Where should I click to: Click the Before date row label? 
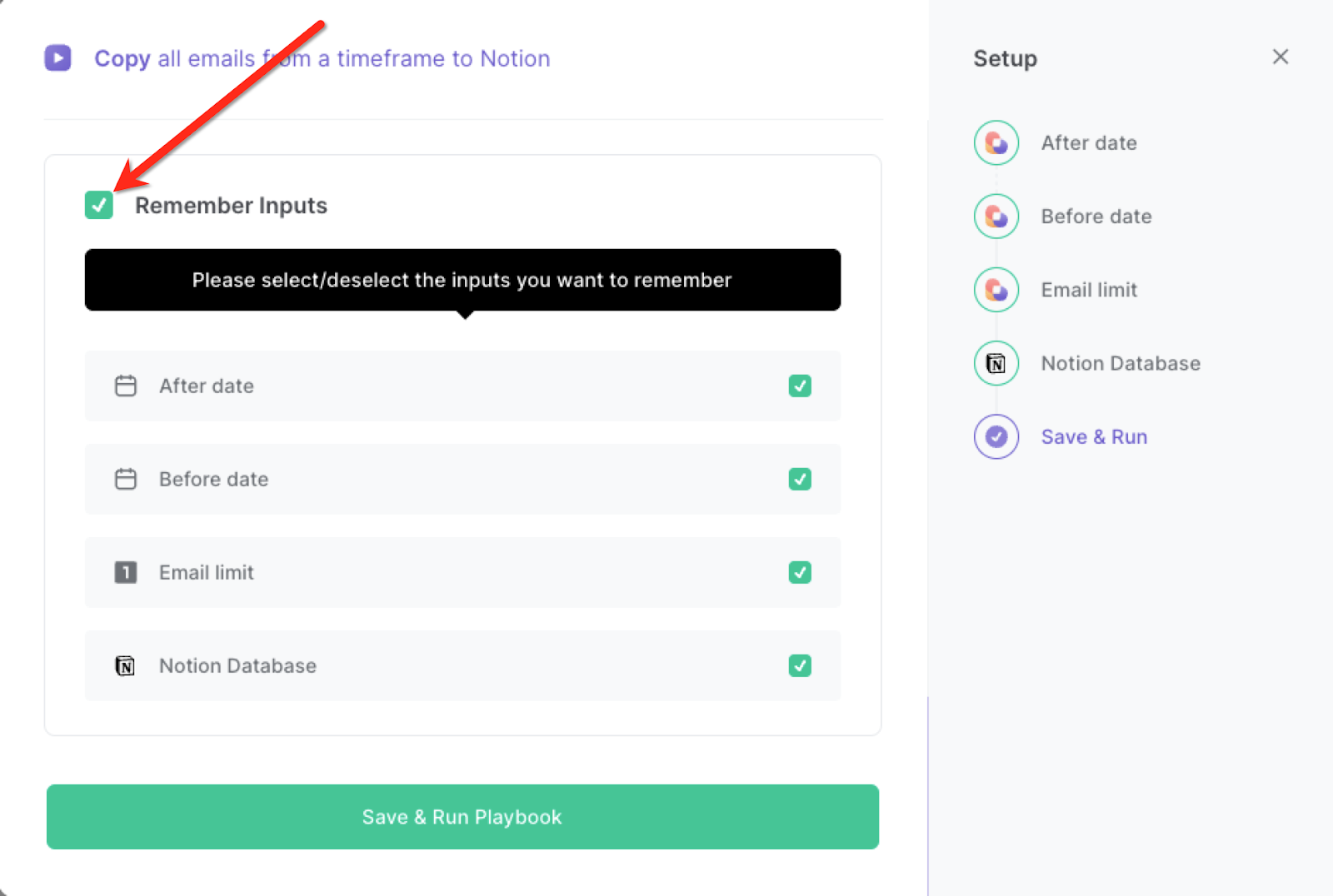point(214,479)
